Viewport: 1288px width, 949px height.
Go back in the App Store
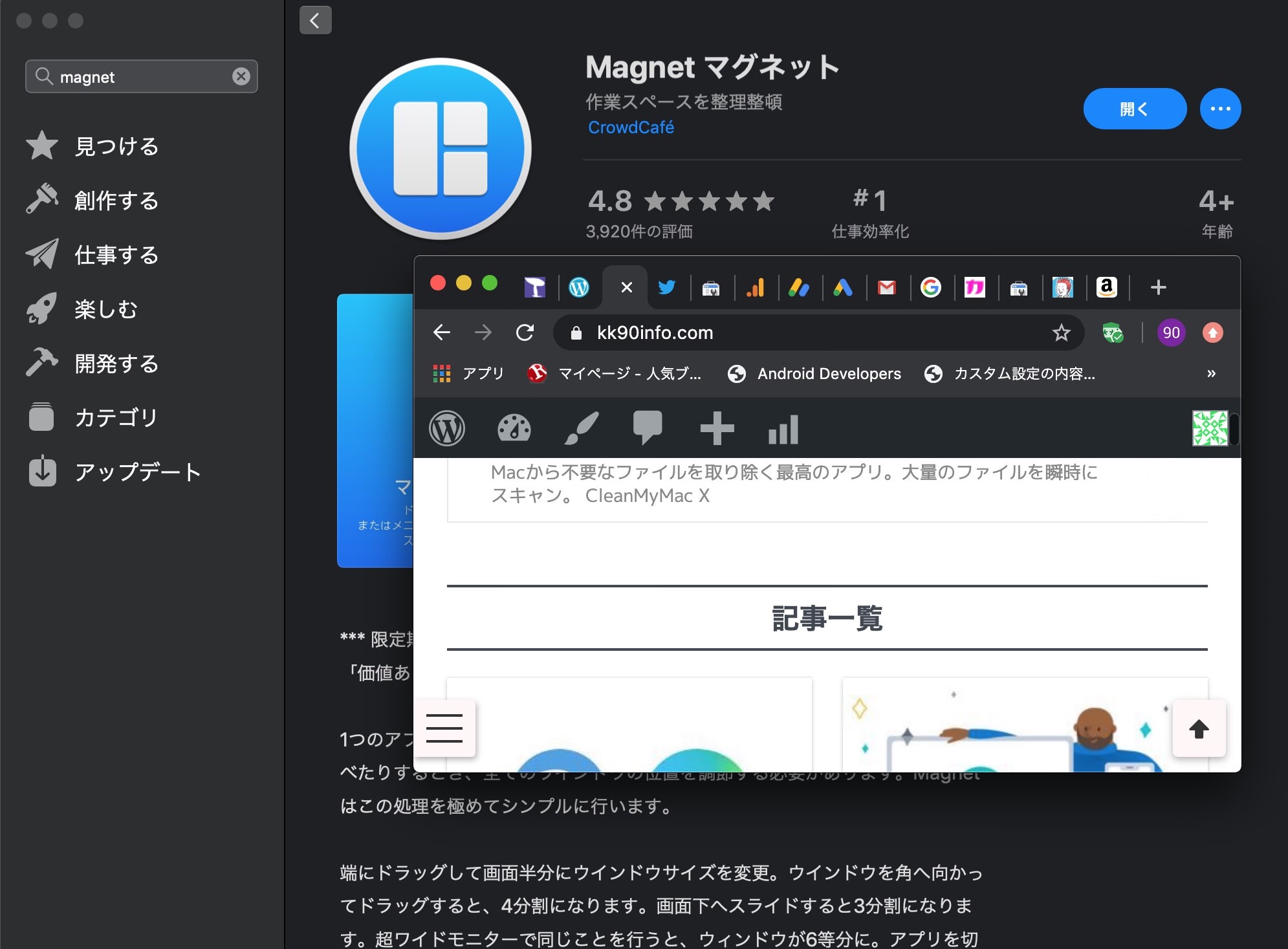(315, 21)
